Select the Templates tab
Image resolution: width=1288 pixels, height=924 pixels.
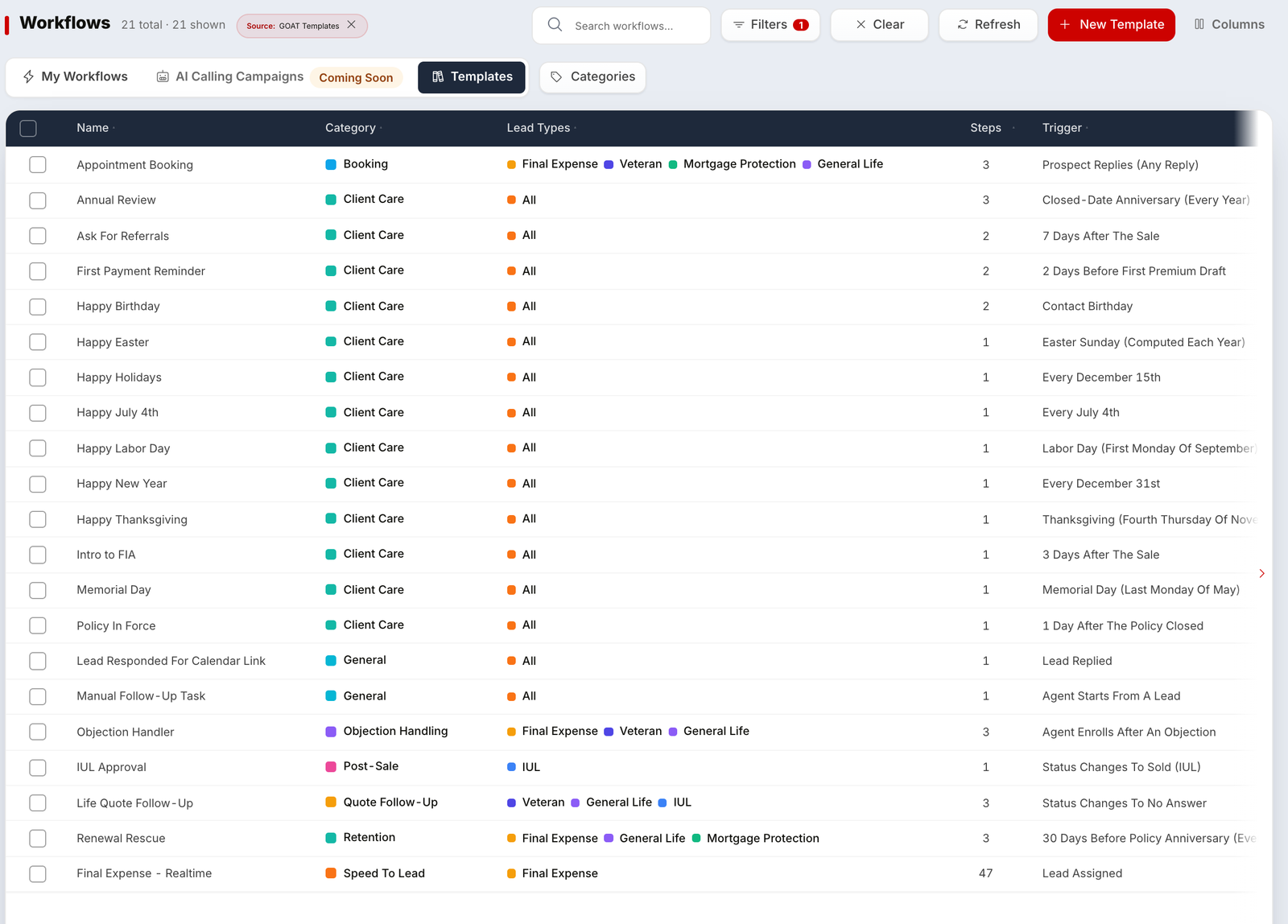click(472, 76)
